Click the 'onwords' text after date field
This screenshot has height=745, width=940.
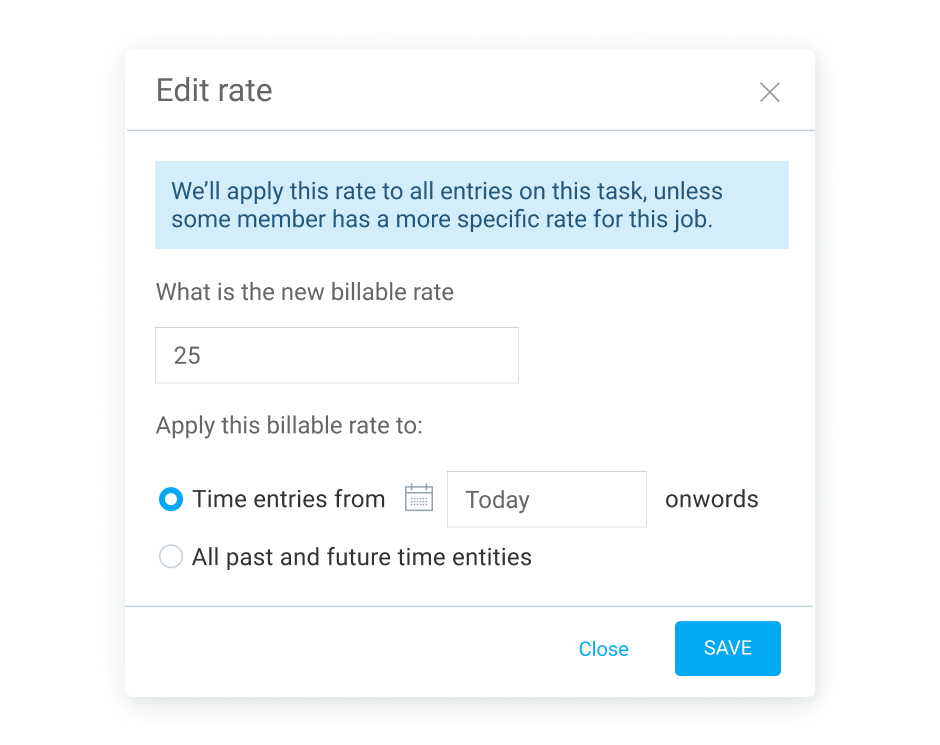[711, 499]
